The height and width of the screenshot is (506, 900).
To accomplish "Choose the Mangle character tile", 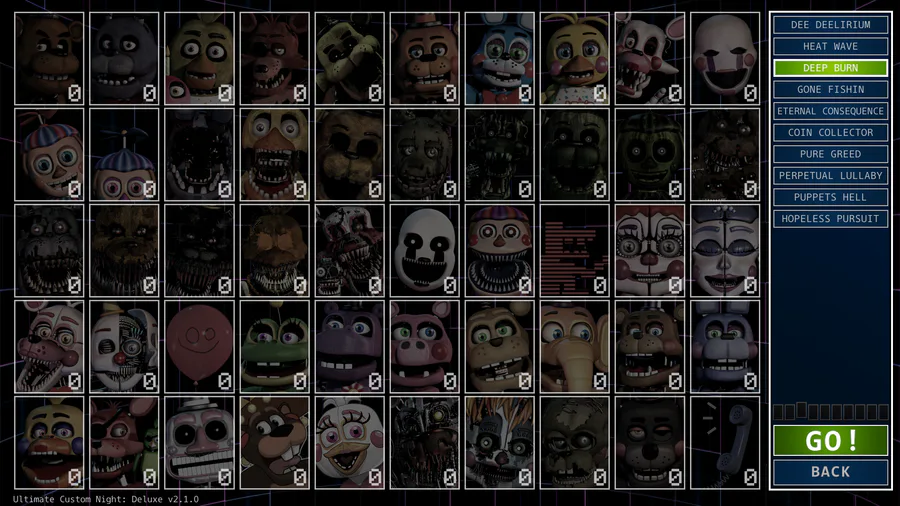I will click(650, 59).
